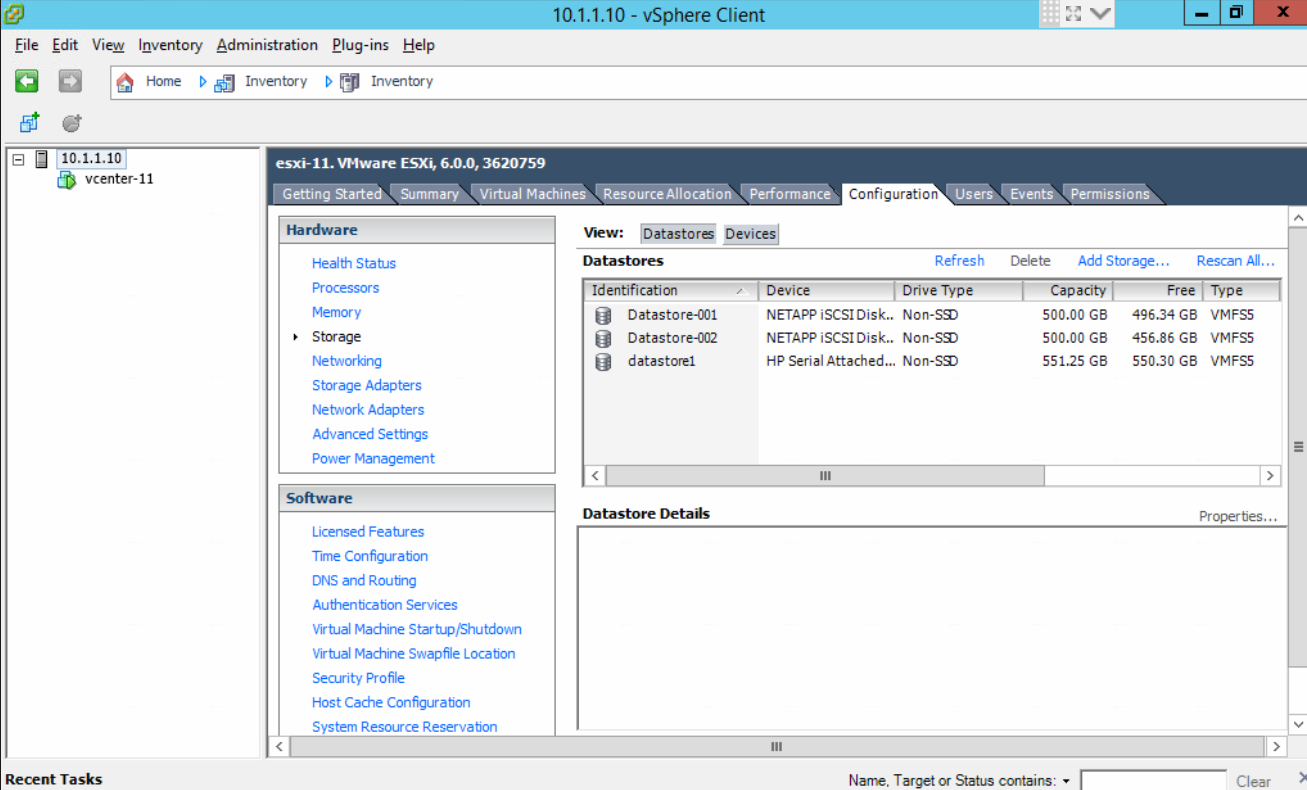Screen dimensions: 1307x790
Task: Click the Datastore-001 disk icon
Action: pyautogui.click(x=603, y=315)
